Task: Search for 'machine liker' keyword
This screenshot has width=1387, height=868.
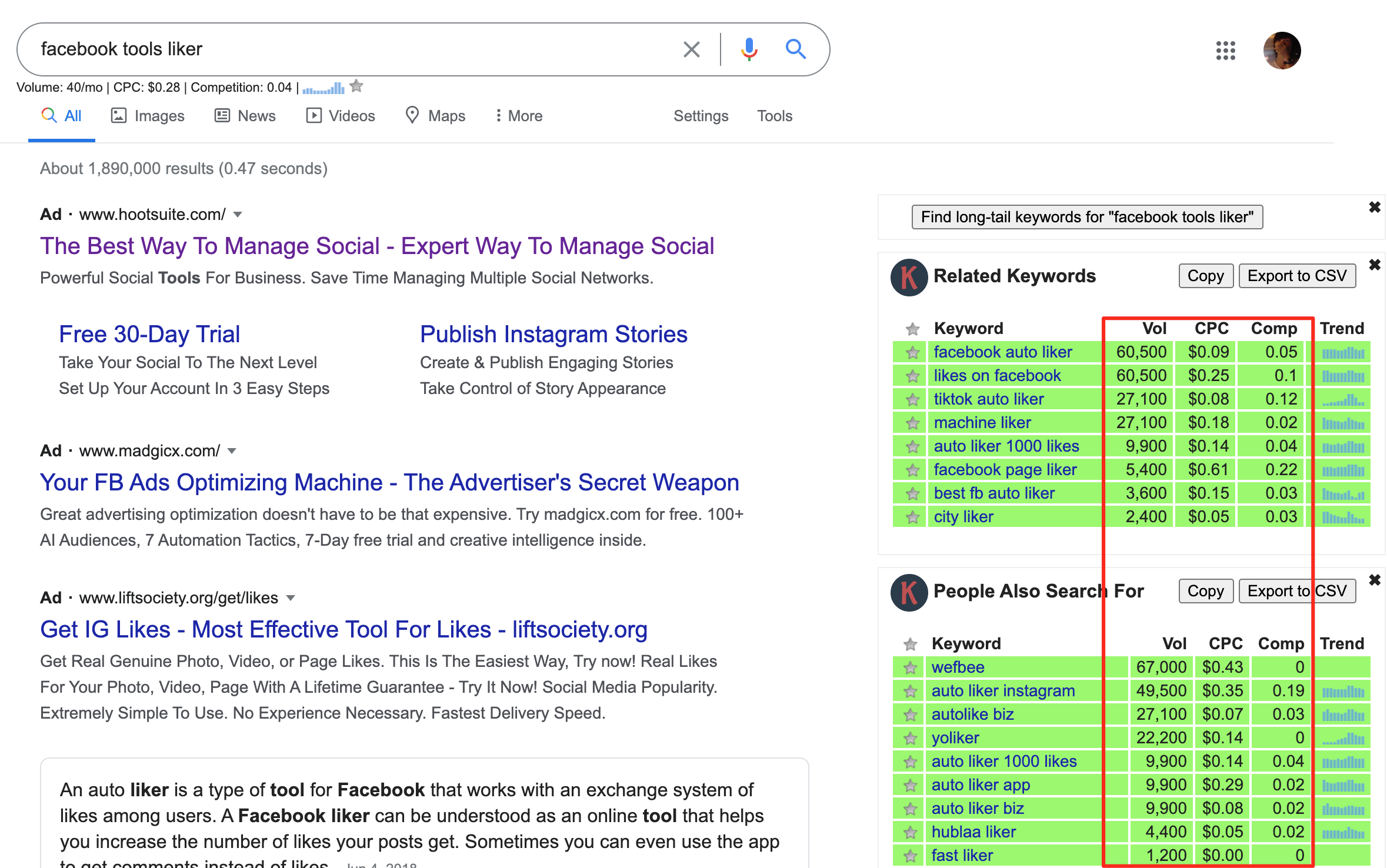Action: 982,423
